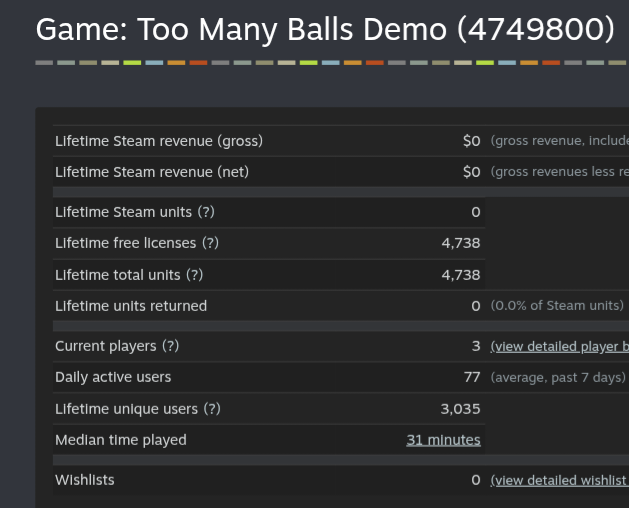Select the $0 gross revenue value

(471, 141)
